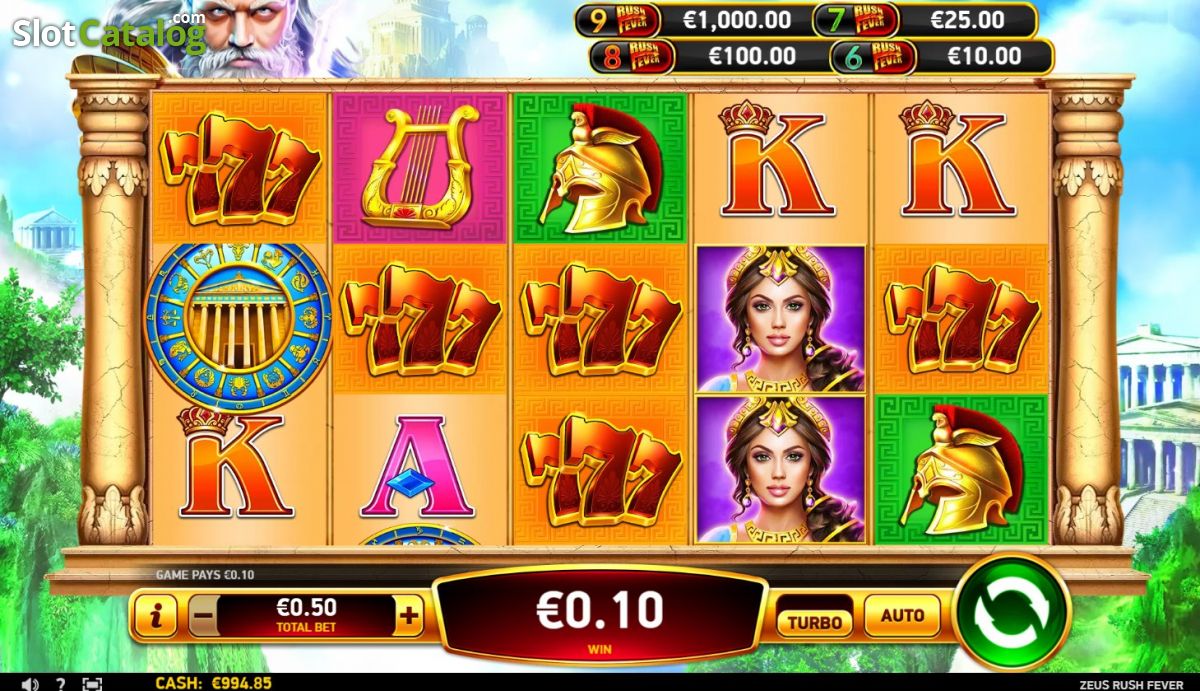The width and height of the screenshot is (1200, 691).
Task: Click the €0.10 win display panel
Action: (x=600, y=616)
